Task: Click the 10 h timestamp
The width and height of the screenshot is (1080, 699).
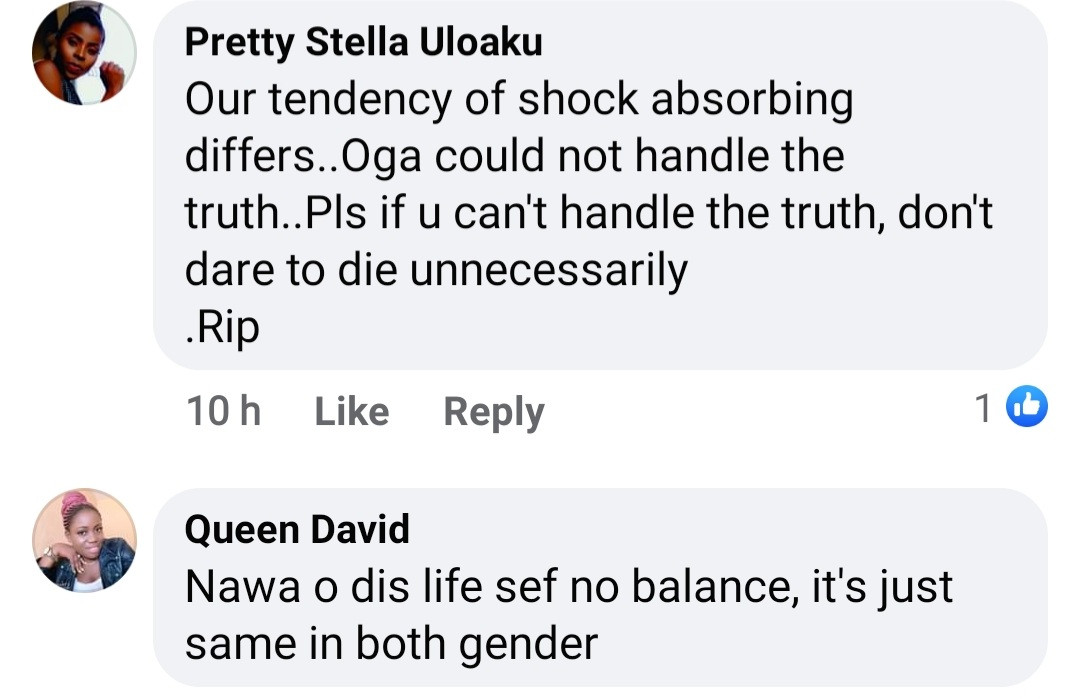Action: [x=224, y=411]
